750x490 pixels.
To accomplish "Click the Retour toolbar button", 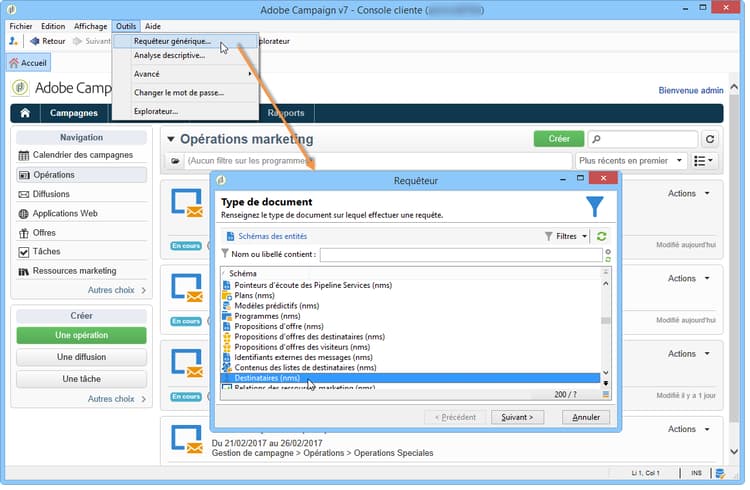I will tap(48, 41).
